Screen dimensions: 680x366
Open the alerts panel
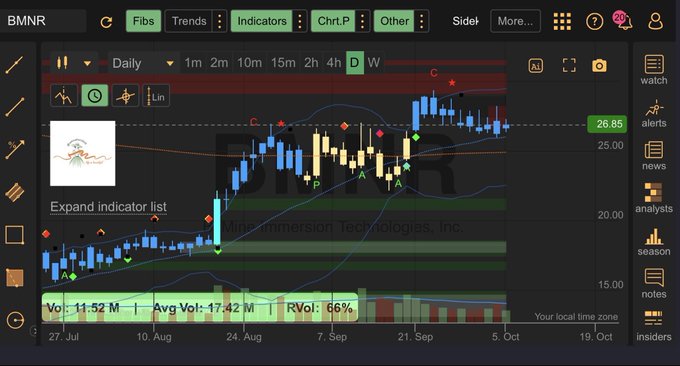[654, 114]
